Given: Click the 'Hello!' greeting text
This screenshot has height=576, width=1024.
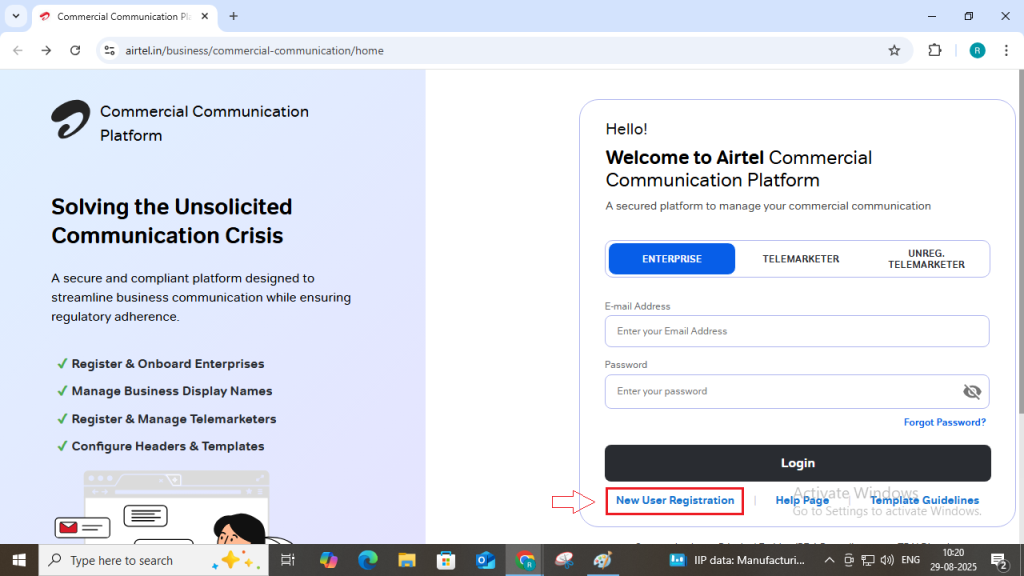Looking at the screenshot, I should coord(626,129).
